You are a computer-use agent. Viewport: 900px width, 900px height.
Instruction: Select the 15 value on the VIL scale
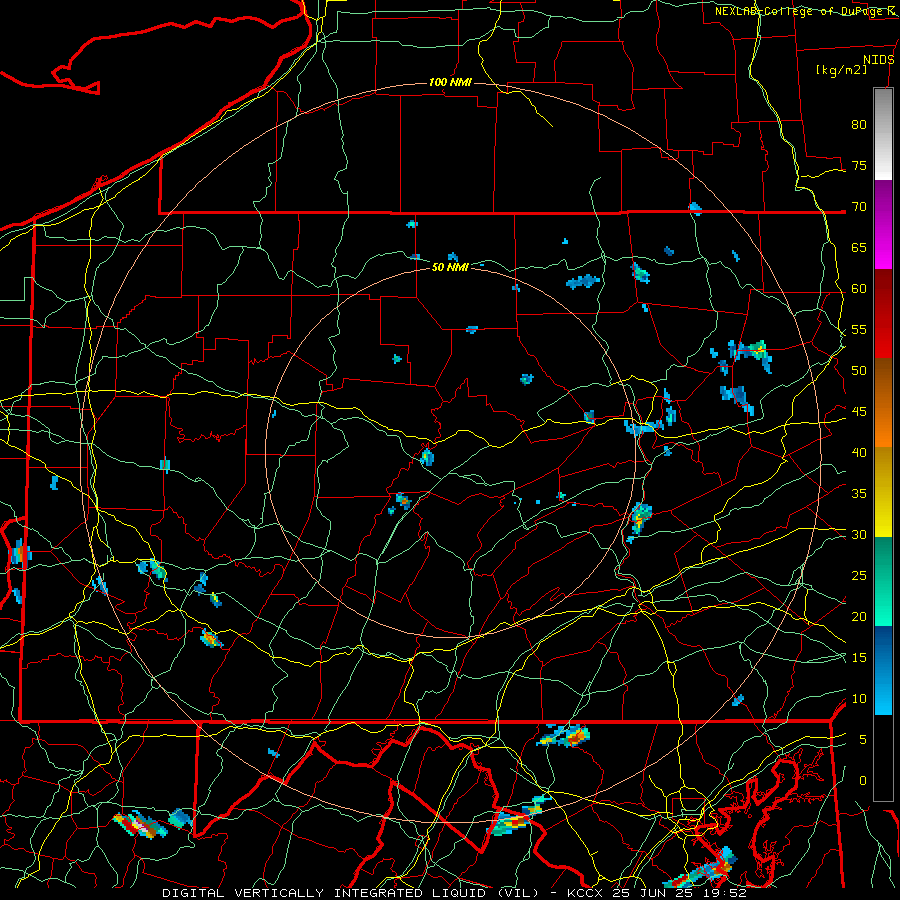859,657
